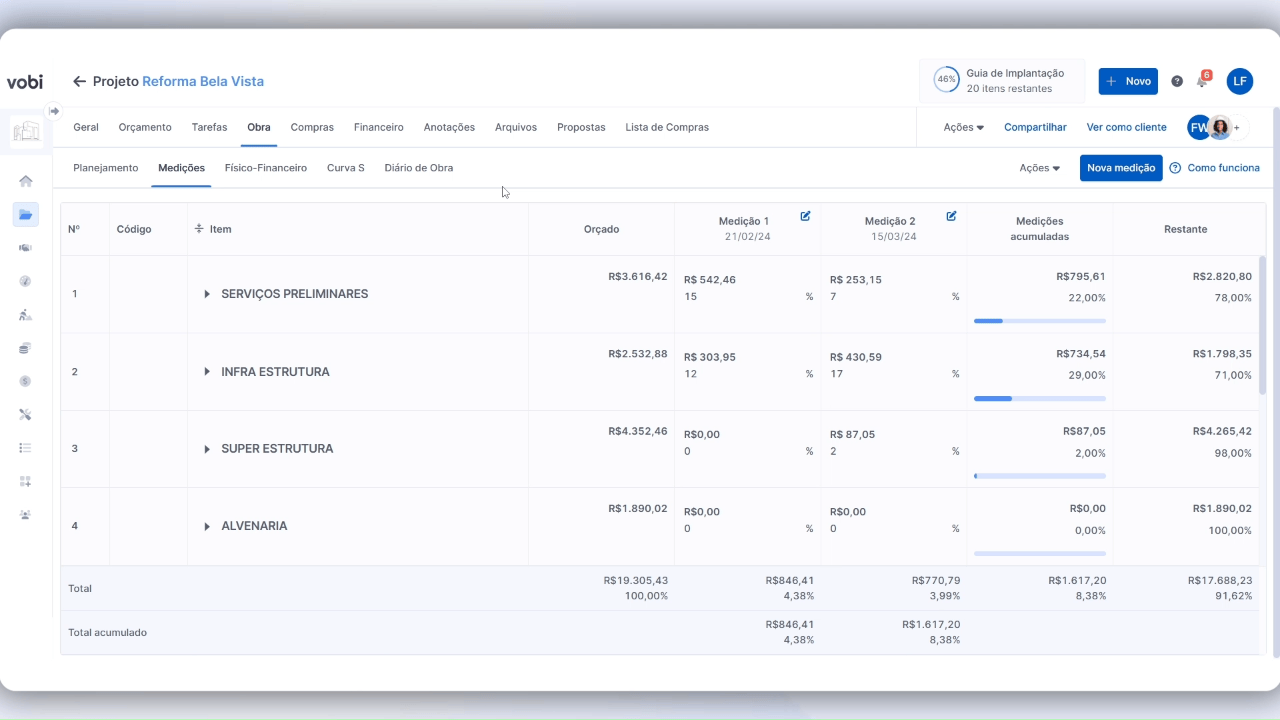Click the SERVIÇOS PRELIMINARES accumulated progress bar

(x=1039, y=321)
